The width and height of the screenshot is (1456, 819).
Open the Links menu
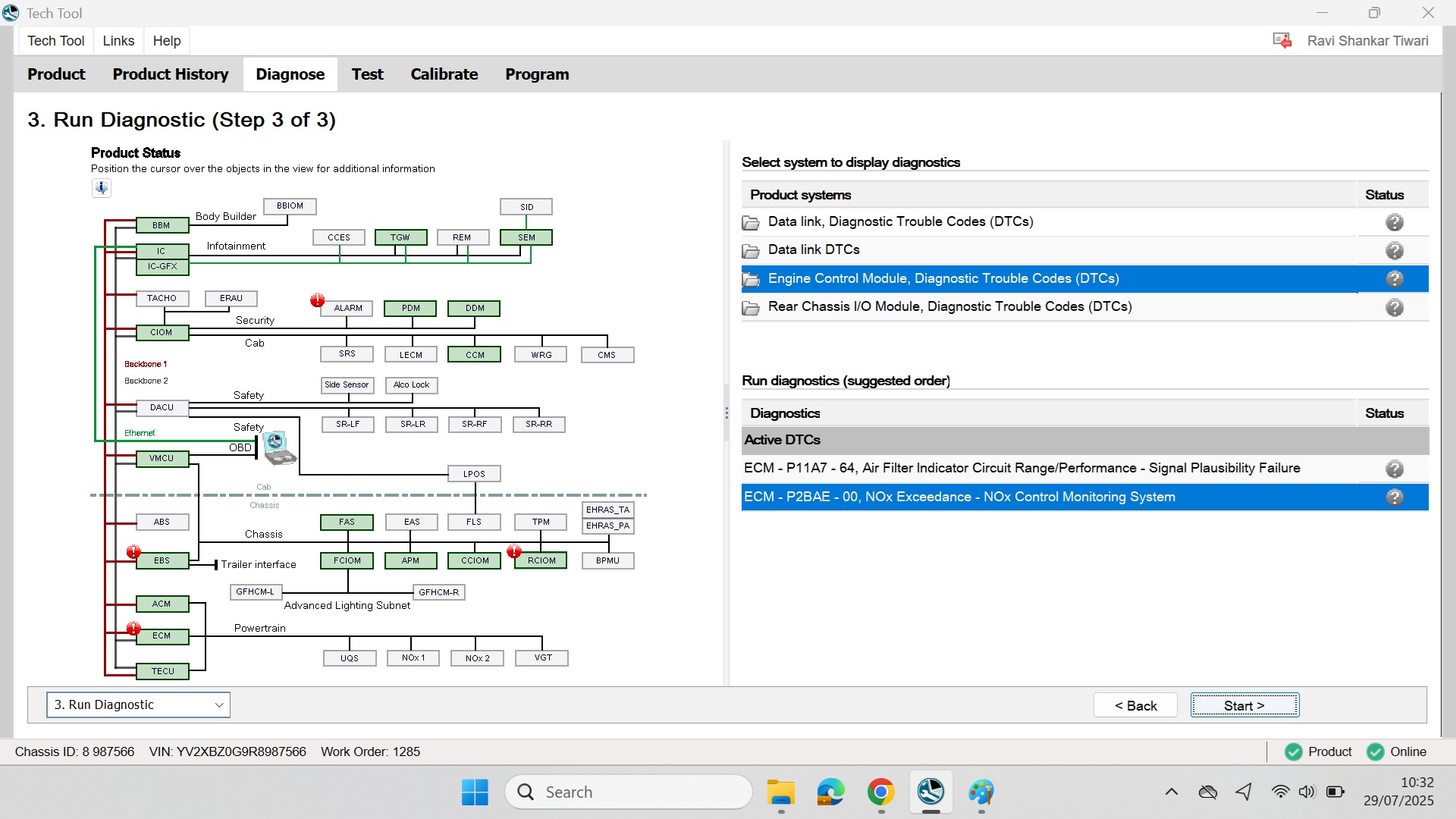(118, 41)
